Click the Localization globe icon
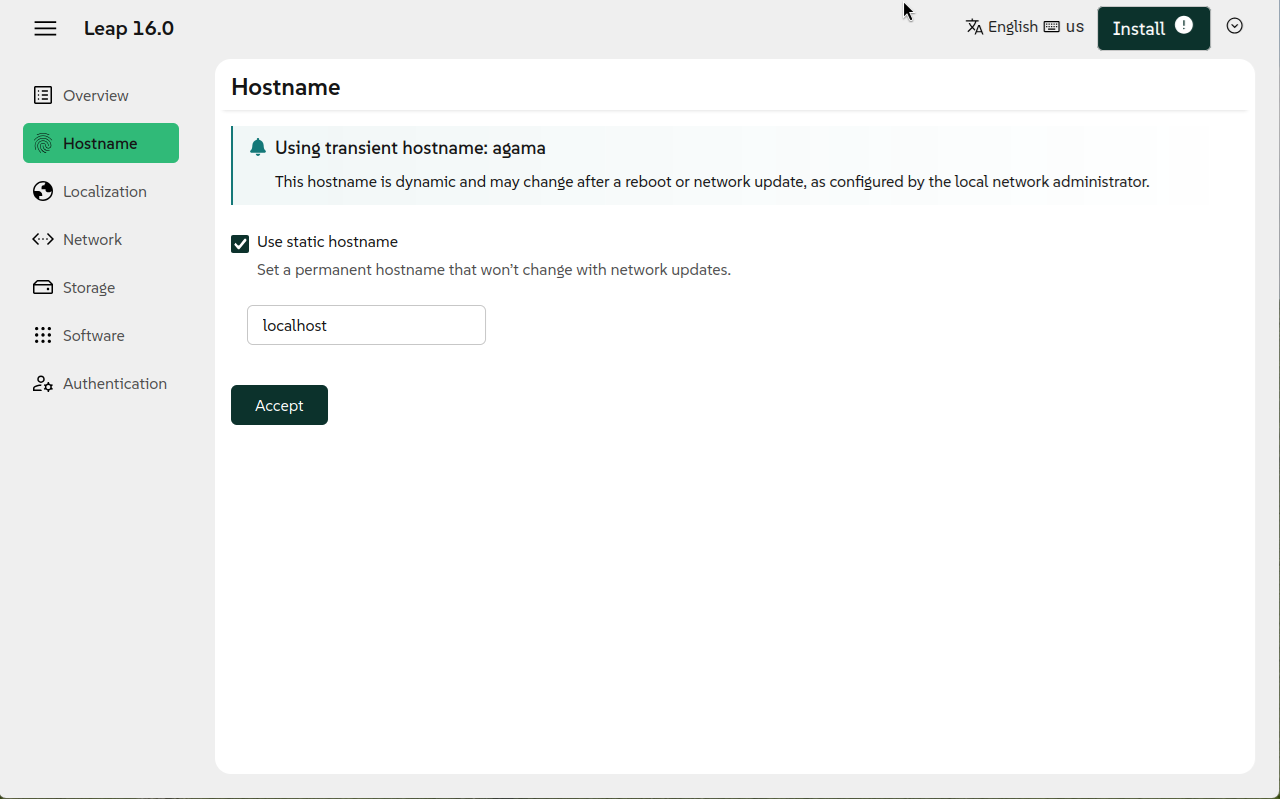This screenshot has height=799, width=1280. pyautogui.click(x=43, y=191)
